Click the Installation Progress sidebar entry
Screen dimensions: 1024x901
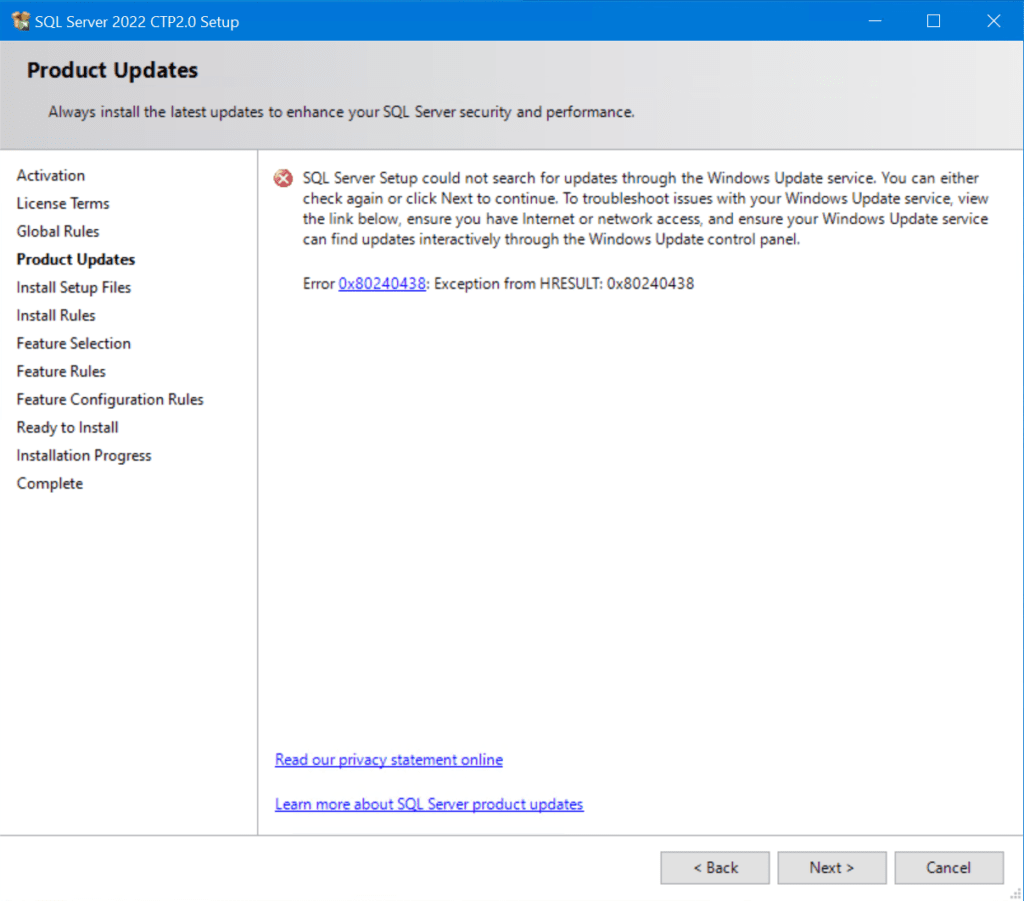pos(83,455)
